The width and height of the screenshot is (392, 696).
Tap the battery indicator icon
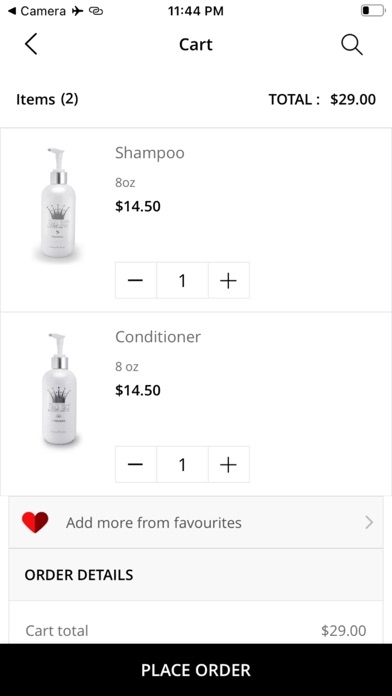pos(372,11)
